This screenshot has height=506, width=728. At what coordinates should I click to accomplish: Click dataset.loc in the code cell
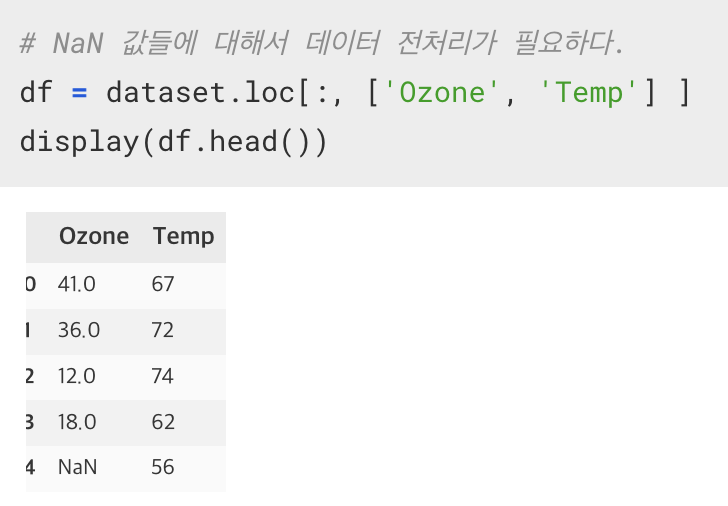point(200,92)
